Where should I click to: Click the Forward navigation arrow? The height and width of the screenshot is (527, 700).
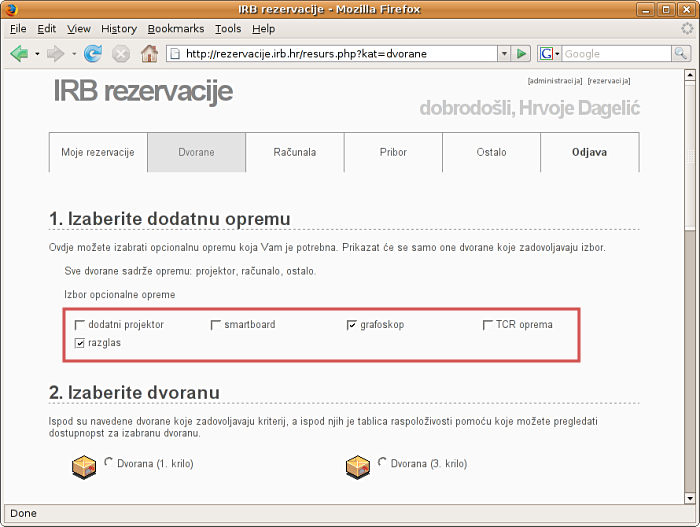click(55, 53)
